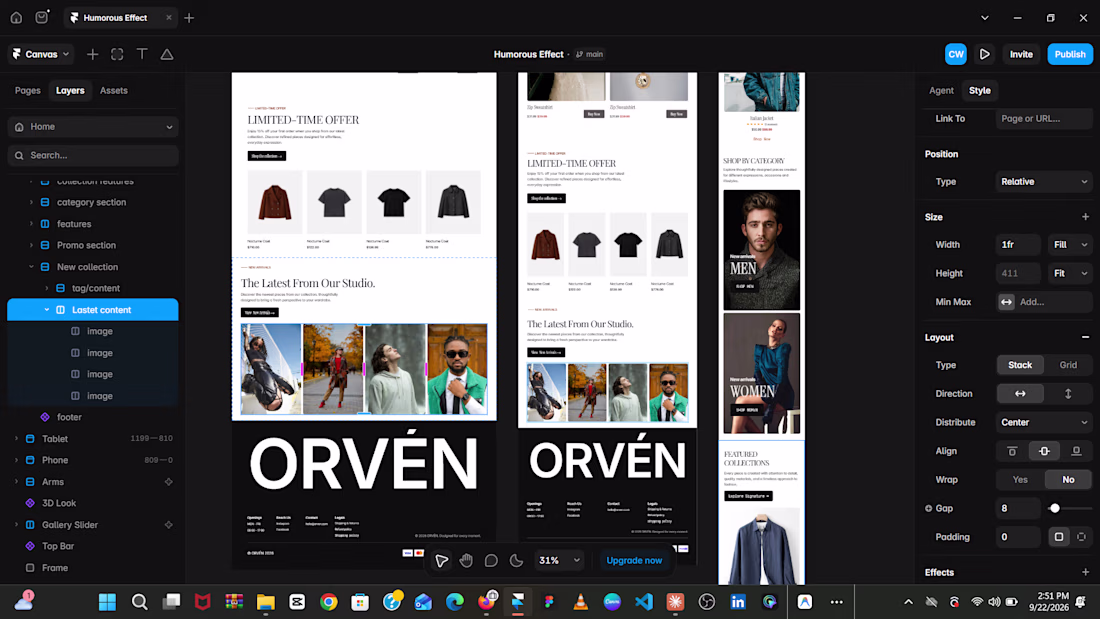Align items to center

1044,451
